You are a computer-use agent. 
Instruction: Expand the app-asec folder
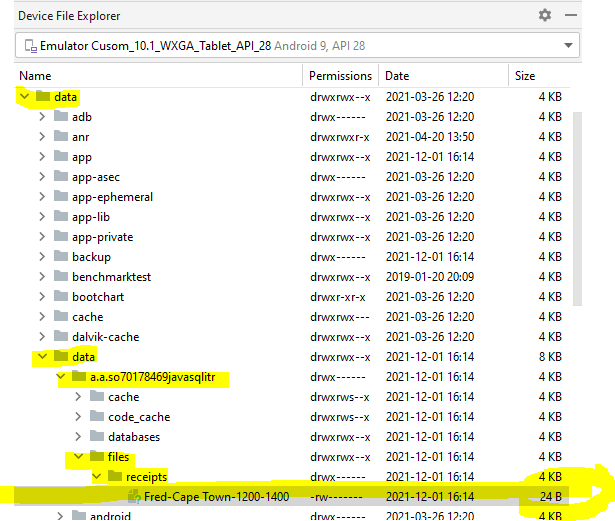42,177
